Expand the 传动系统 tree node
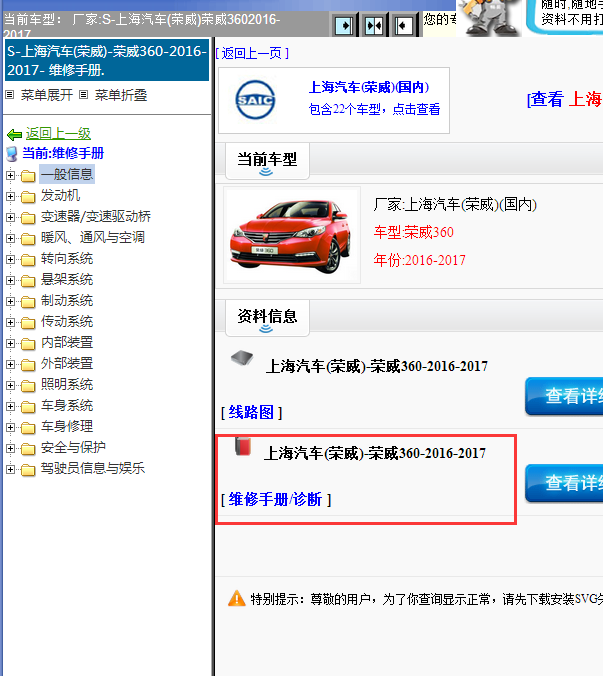This screenshot has width=603, height=676. pyautogui.click(x=10, y=322)
